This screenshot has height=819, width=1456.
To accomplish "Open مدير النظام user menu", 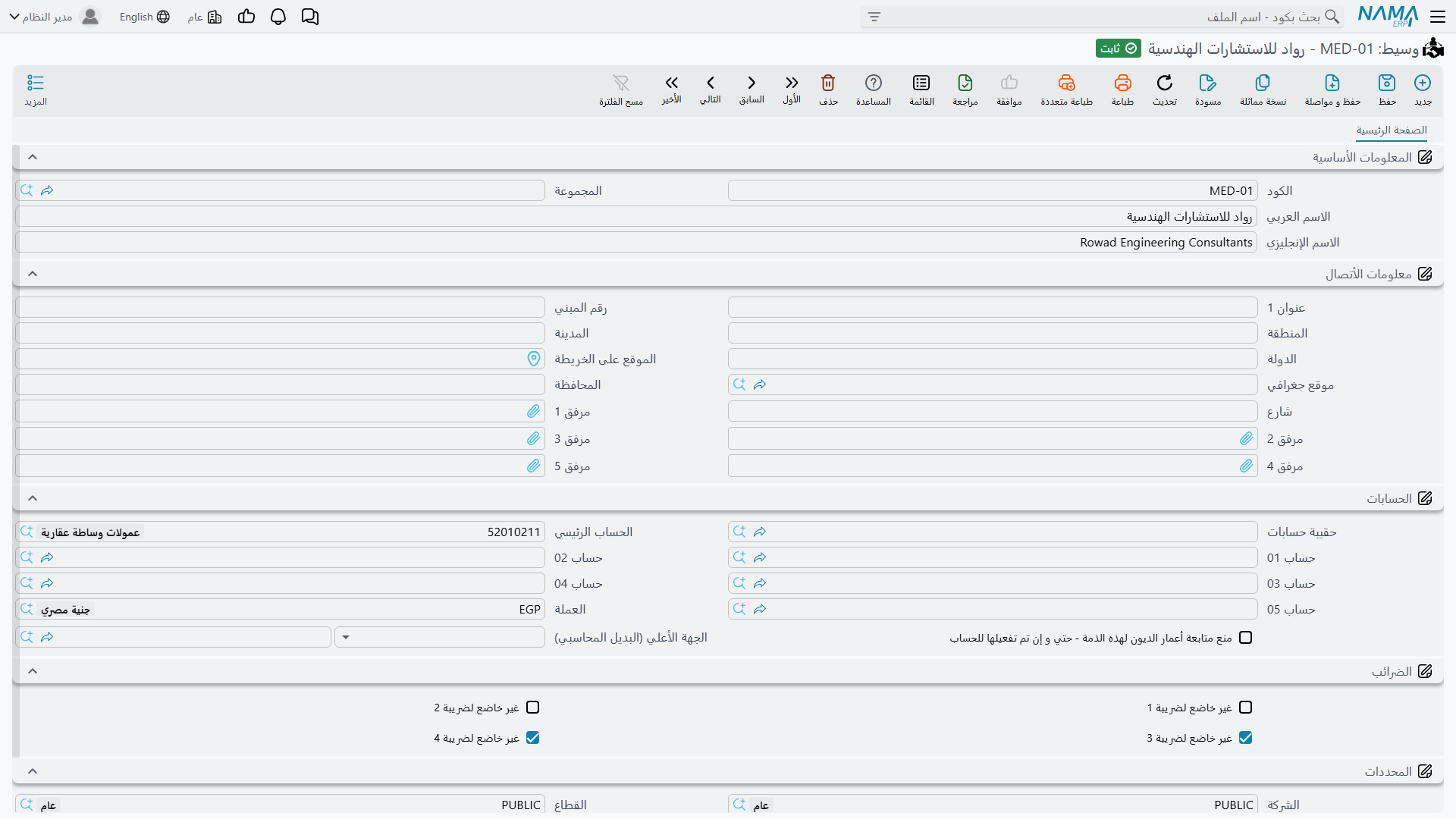I will coord(55,17).
